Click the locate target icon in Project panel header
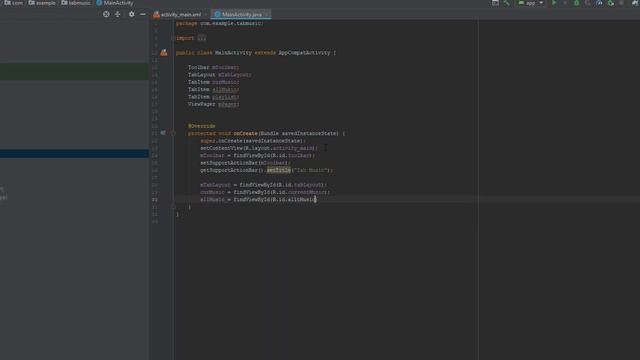Image resolution: width=640 pixels, height=360 pixels. click(x=106, y=14)
